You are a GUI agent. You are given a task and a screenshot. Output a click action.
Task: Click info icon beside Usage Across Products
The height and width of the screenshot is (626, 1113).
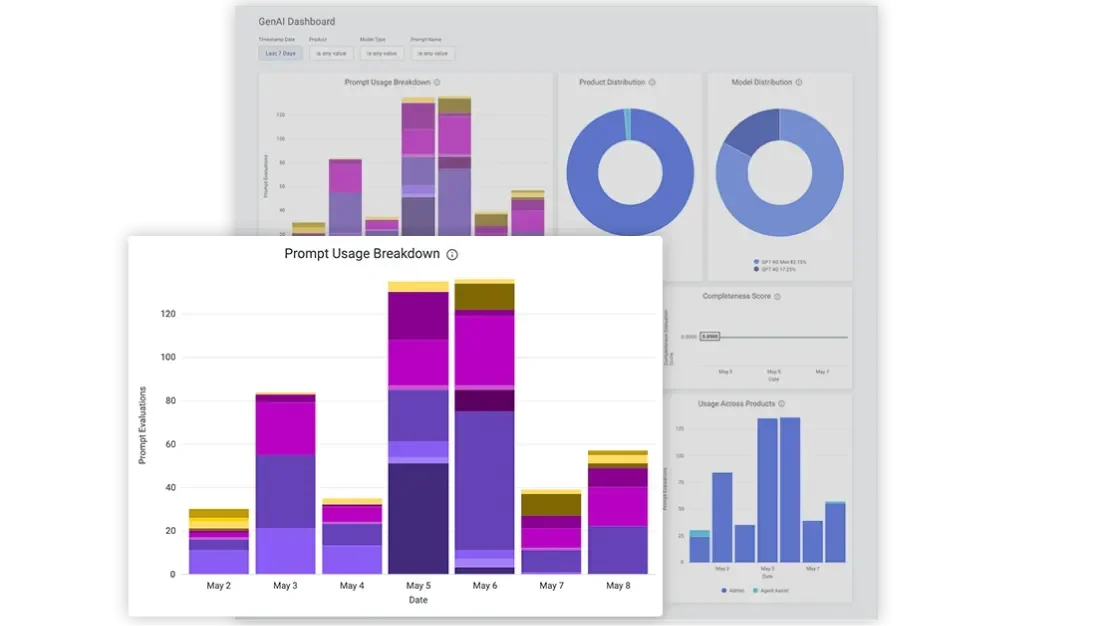pyautogui.click(x=781, y=404)
